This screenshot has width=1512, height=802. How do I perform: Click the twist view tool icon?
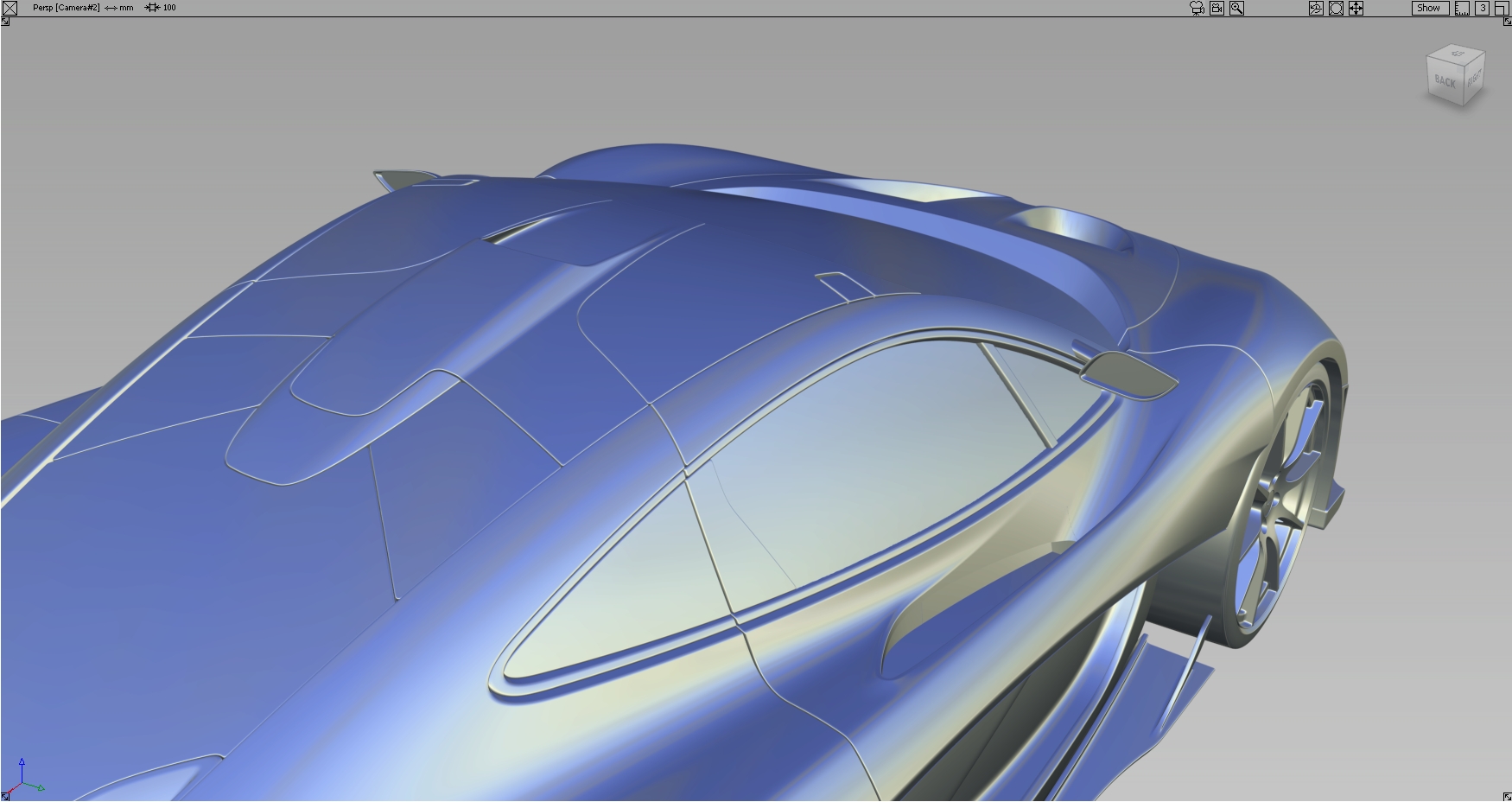click(x=1317, y=8)
